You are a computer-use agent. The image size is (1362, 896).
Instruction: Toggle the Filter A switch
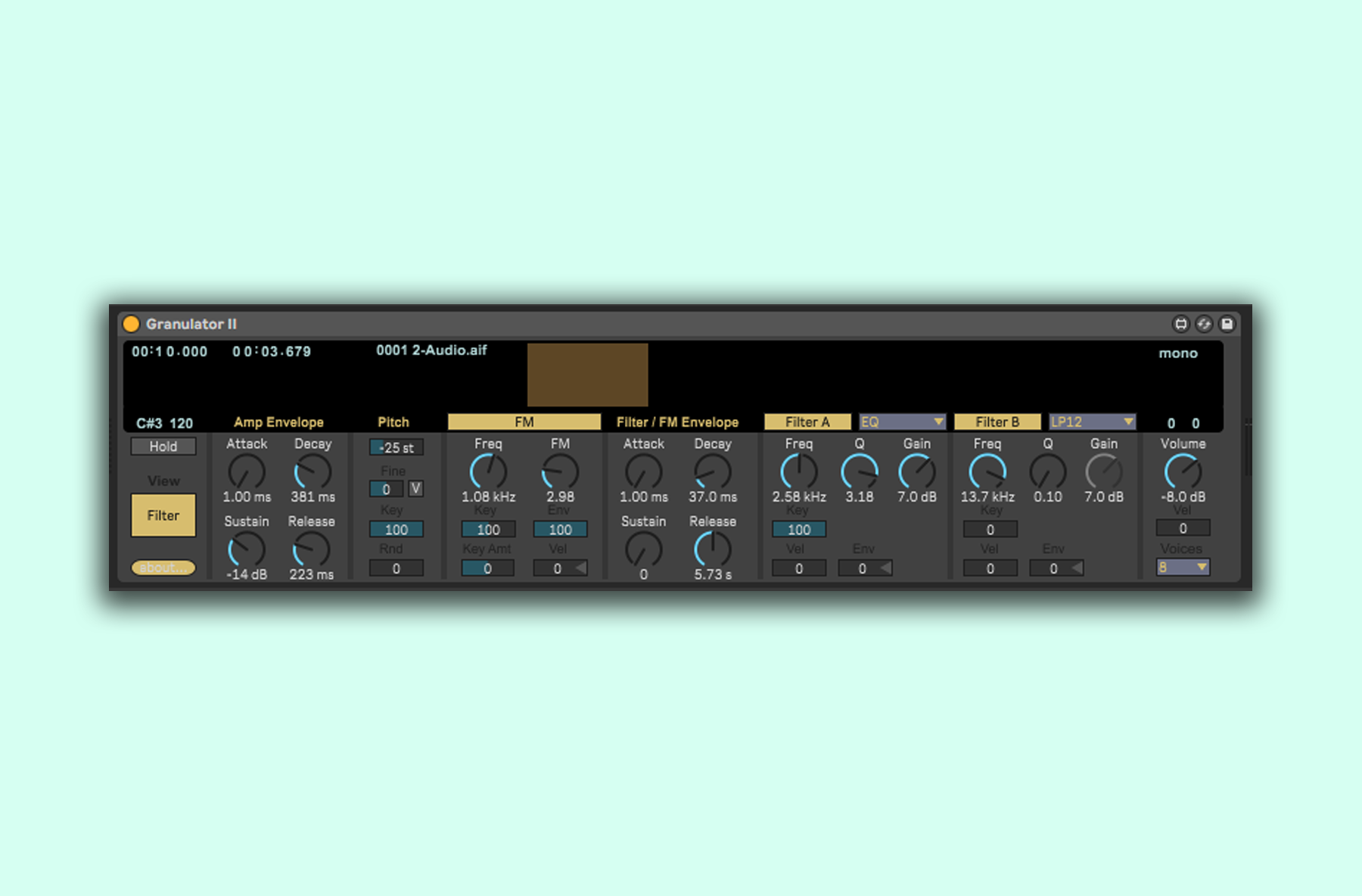click(x=807, y=422)
